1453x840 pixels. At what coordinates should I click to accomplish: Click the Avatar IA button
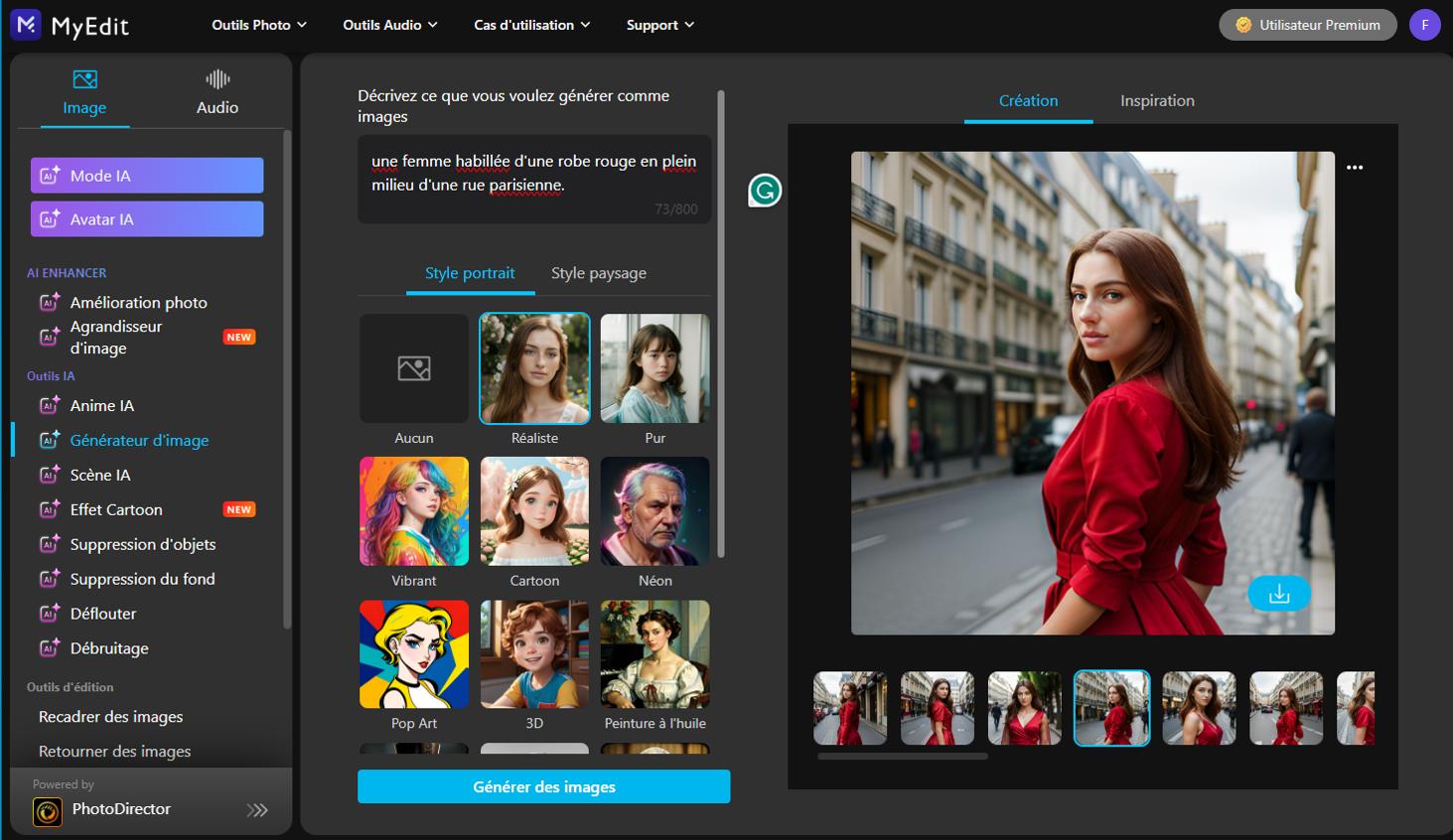147,219
